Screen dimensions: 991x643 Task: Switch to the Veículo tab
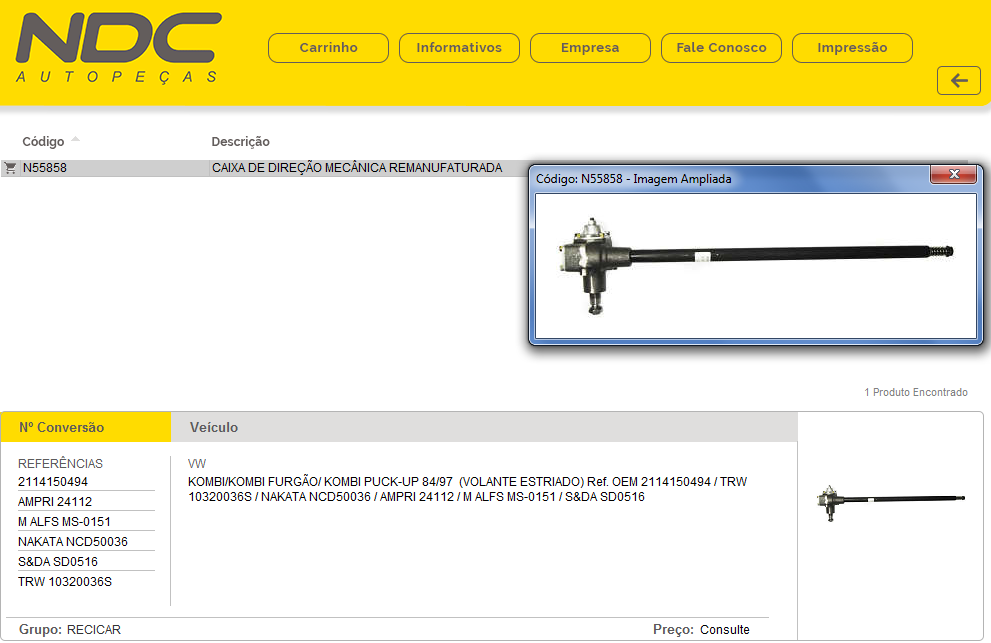point(214,427)
